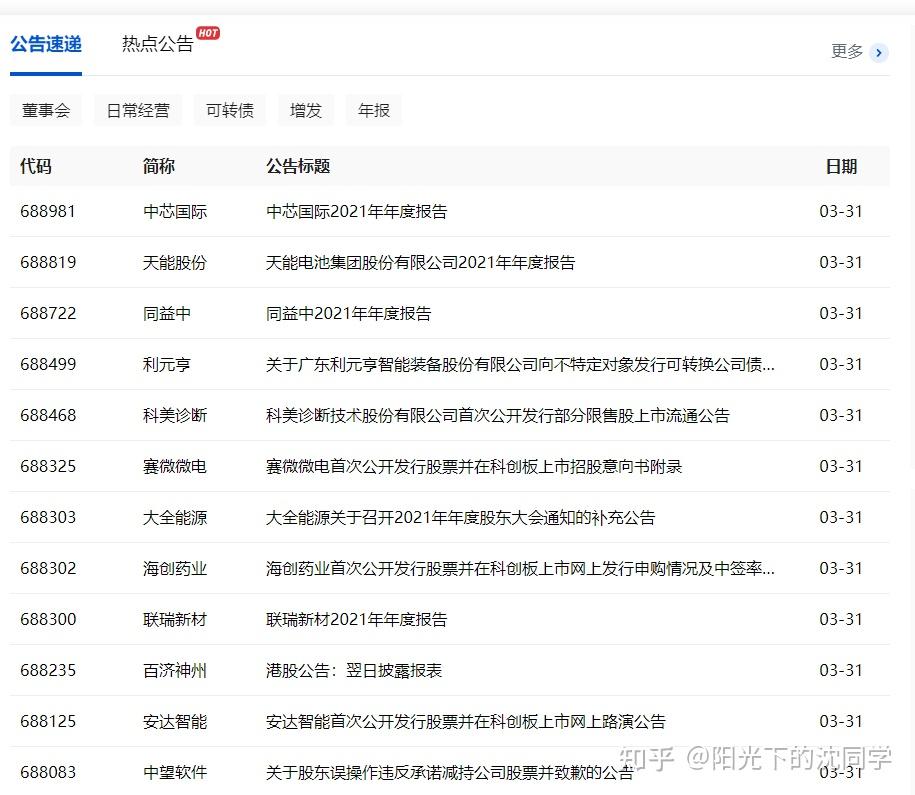
Task: Open 同益中2021年年度报告 announcement
Action: coord(348,313)
